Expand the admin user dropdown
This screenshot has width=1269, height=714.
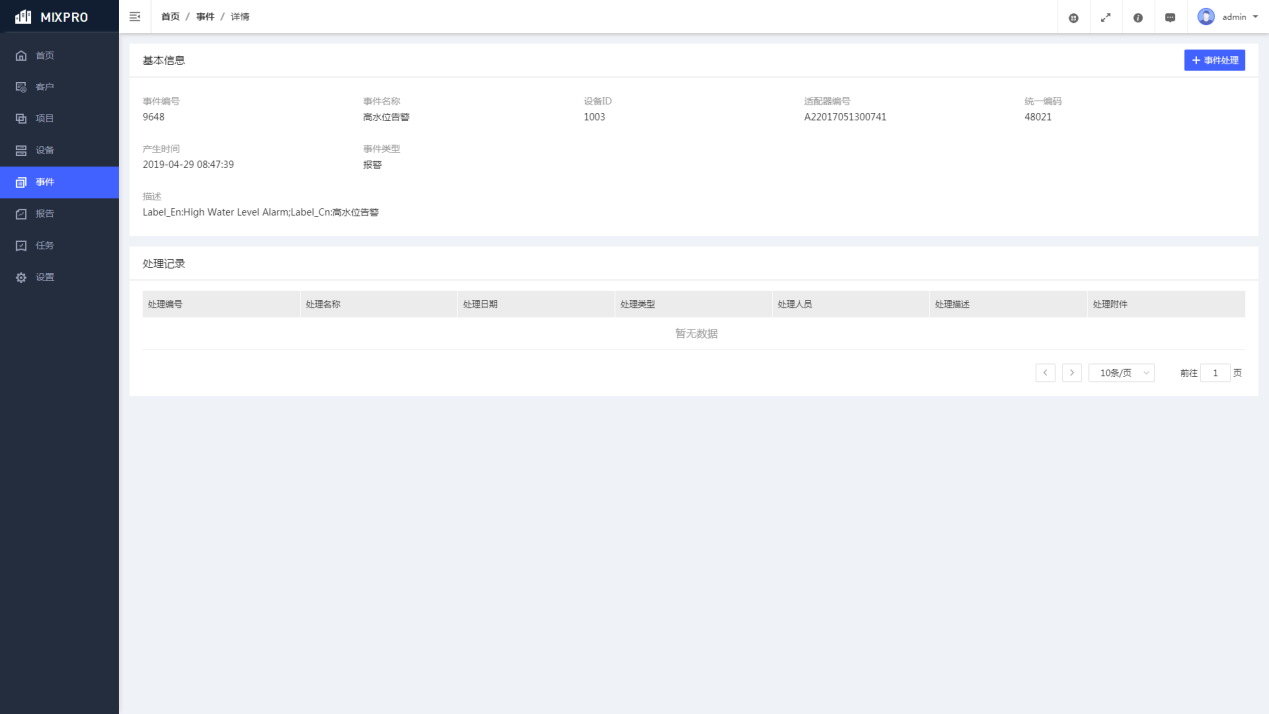point(1254,17)
